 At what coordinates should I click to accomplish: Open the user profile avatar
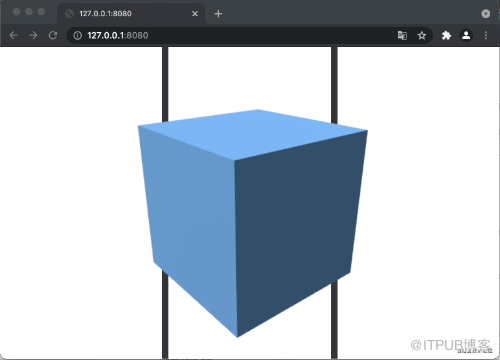click(466, 35)
